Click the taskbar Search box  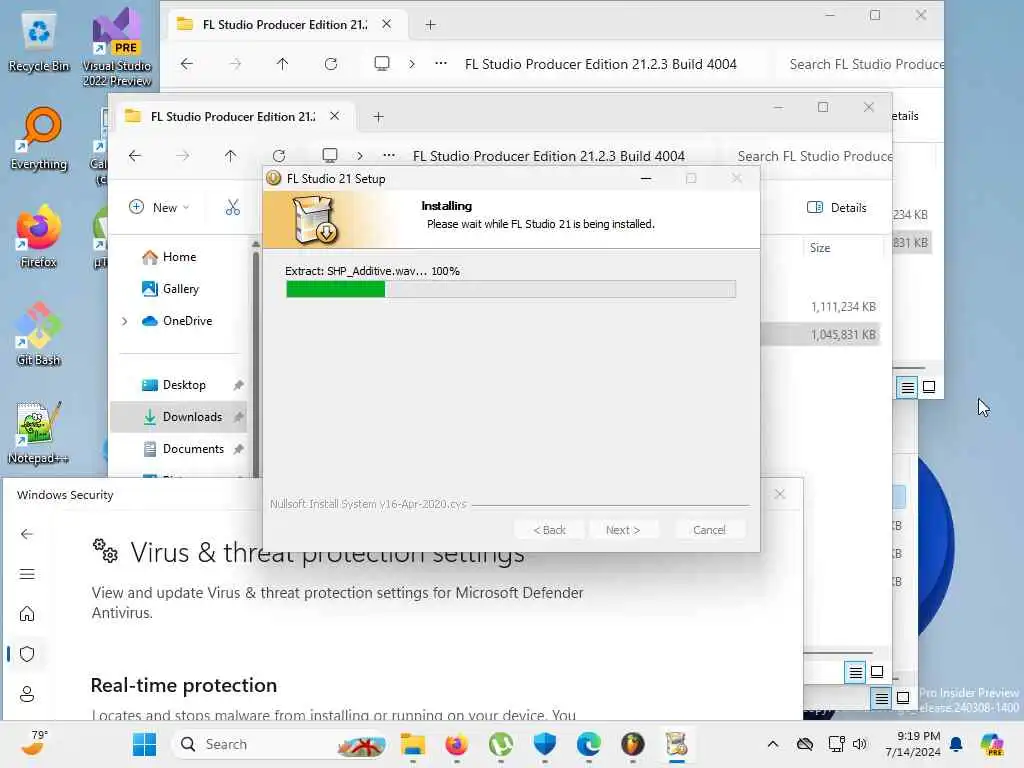click(x=279, y=744)
